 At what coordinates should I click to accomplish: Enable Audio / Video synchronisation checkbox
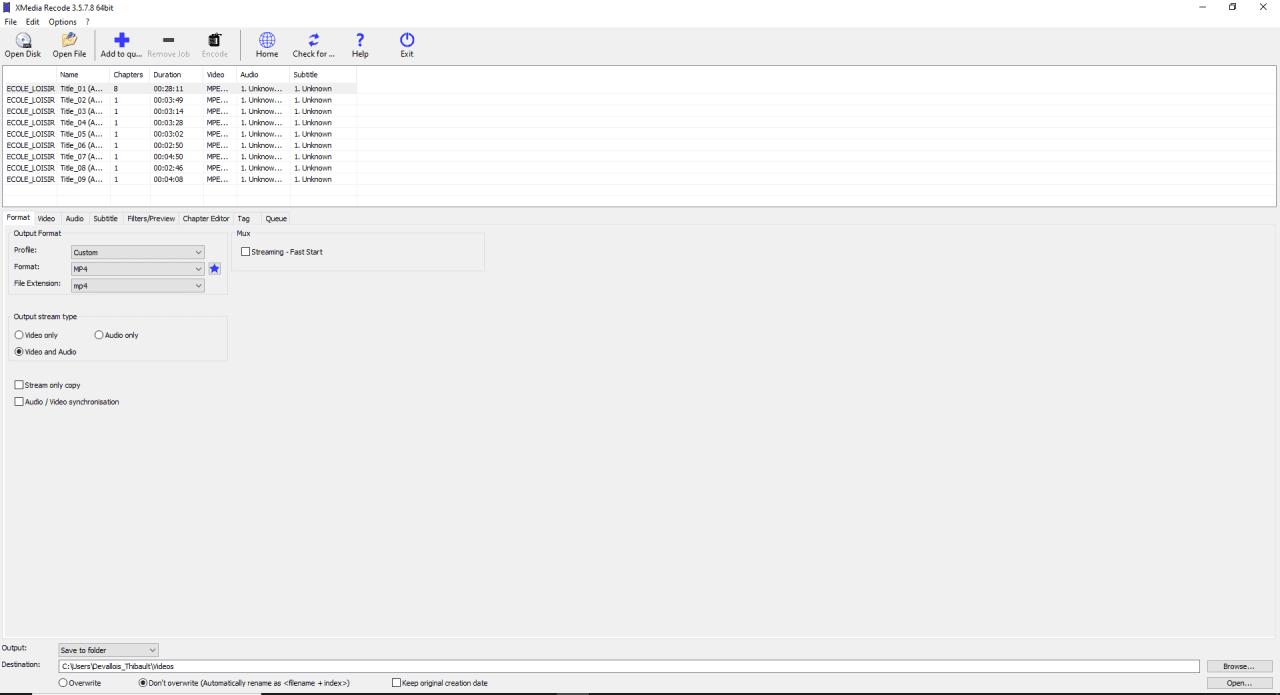point(18,402)
